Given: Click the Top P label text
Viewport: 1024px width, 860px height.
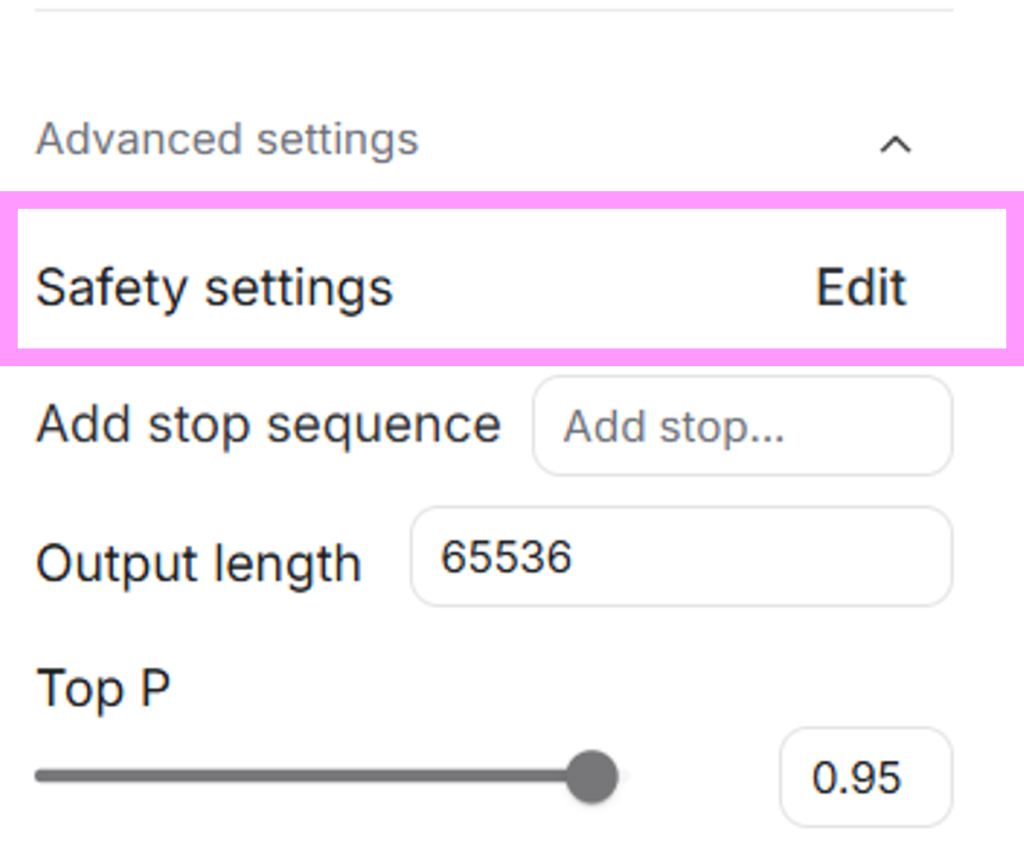Looking at the screenshot, I should click(103, 689).
